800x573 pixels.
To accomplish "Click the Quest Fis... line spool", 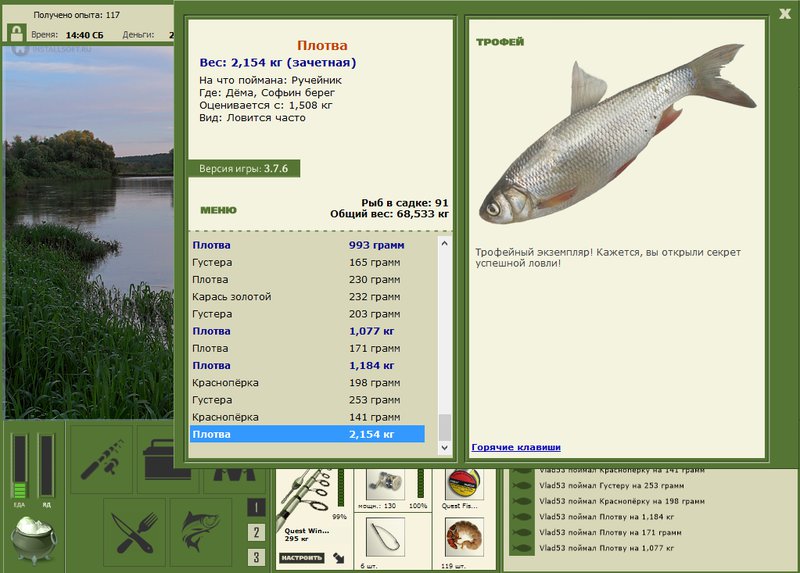I will point(464,485).
